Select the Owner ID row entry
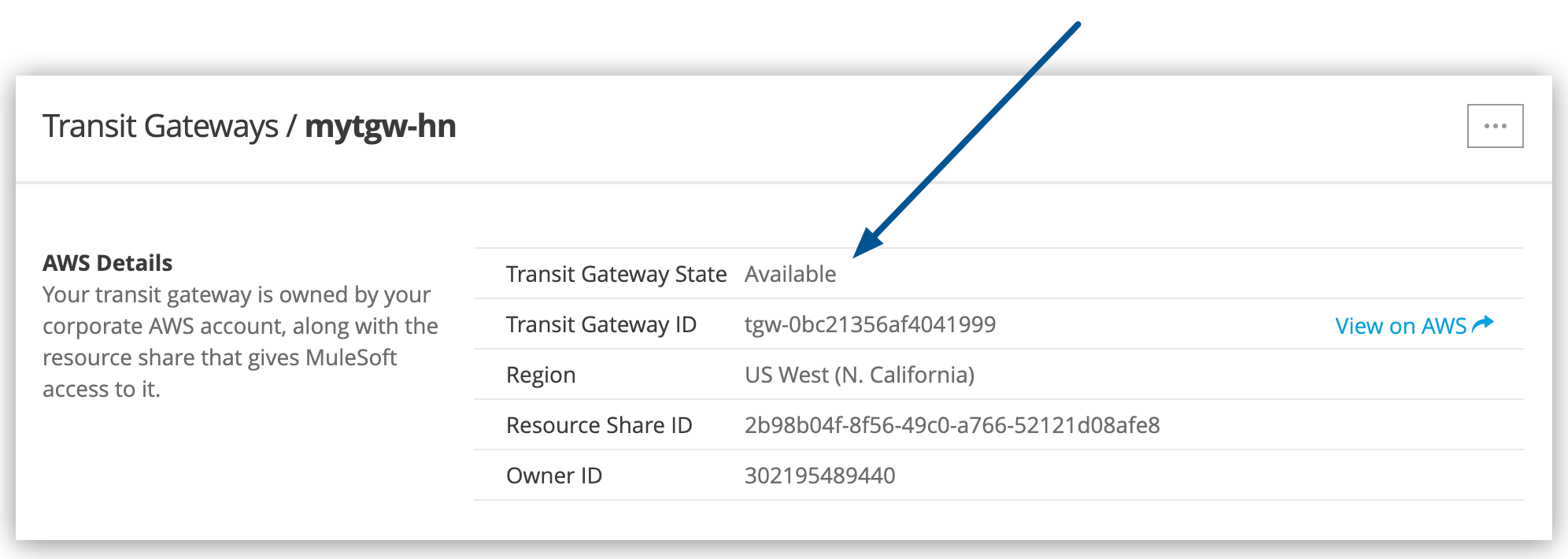The image size is (1568, 559). [554, 475]
